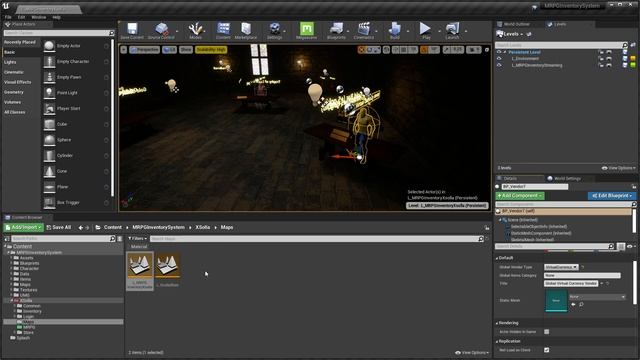Open the viewport Show dropdown
This screenshot has height=360, width=640.
click(186, 50)
